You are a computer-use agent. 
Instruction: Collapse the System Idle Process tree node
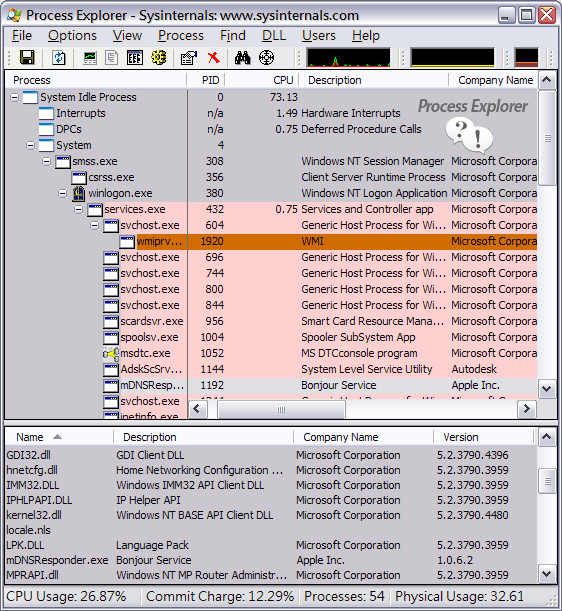[14, 97]
